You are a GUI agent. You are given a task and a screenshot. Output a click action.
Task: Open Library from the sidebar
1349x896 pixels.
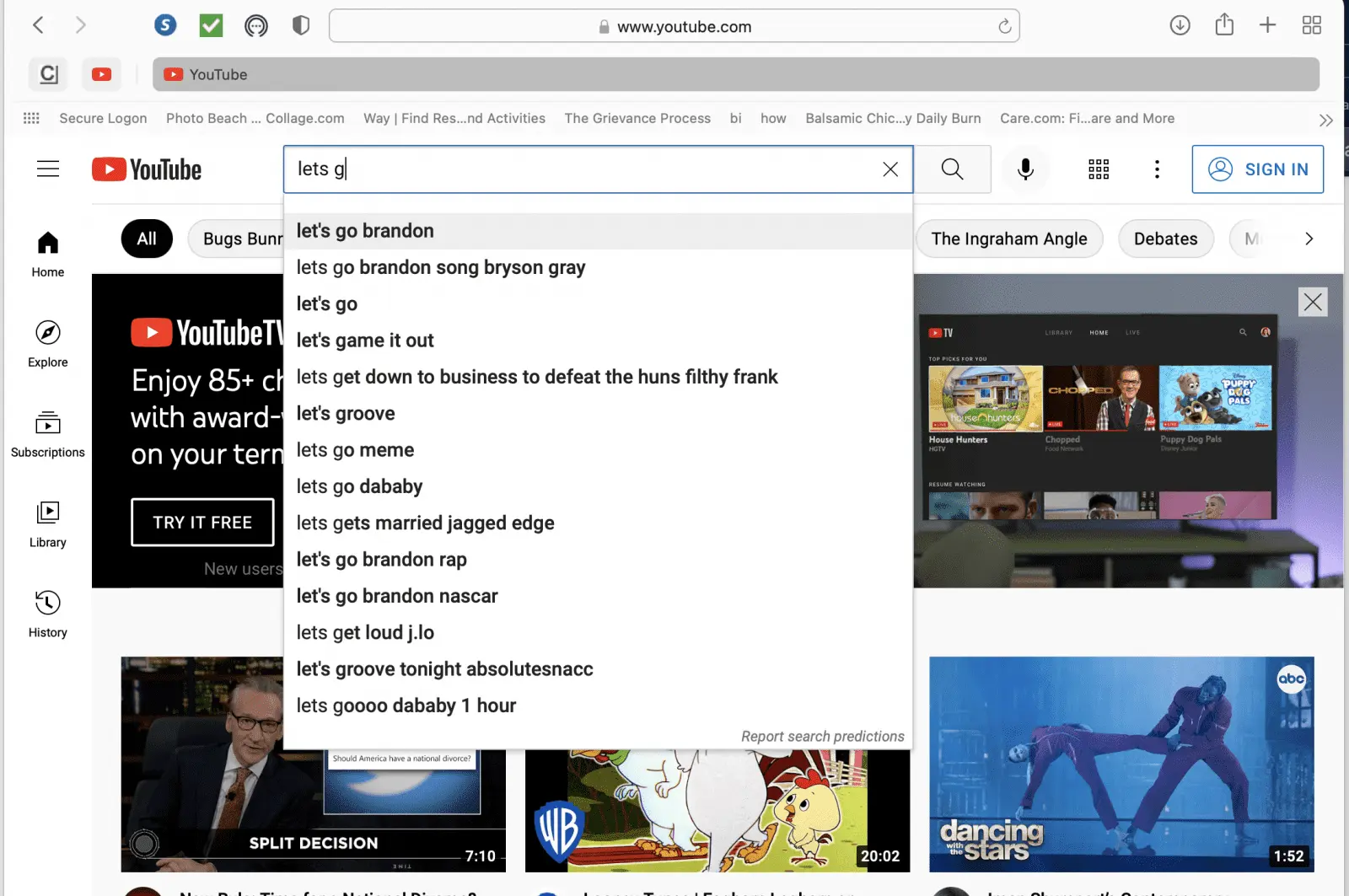tap(47, 523)
